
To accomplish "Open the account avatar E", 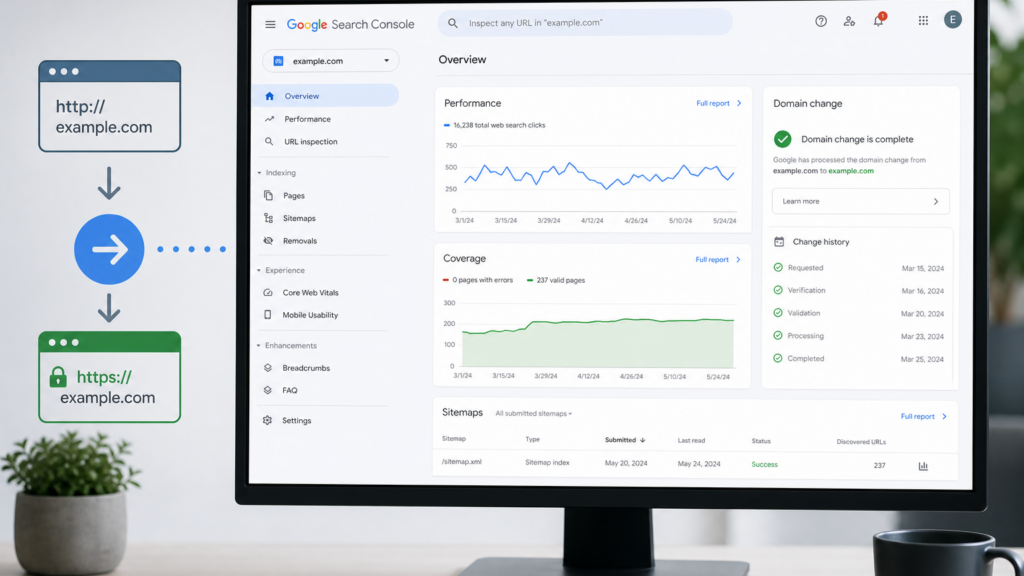I will click(952, 20).
